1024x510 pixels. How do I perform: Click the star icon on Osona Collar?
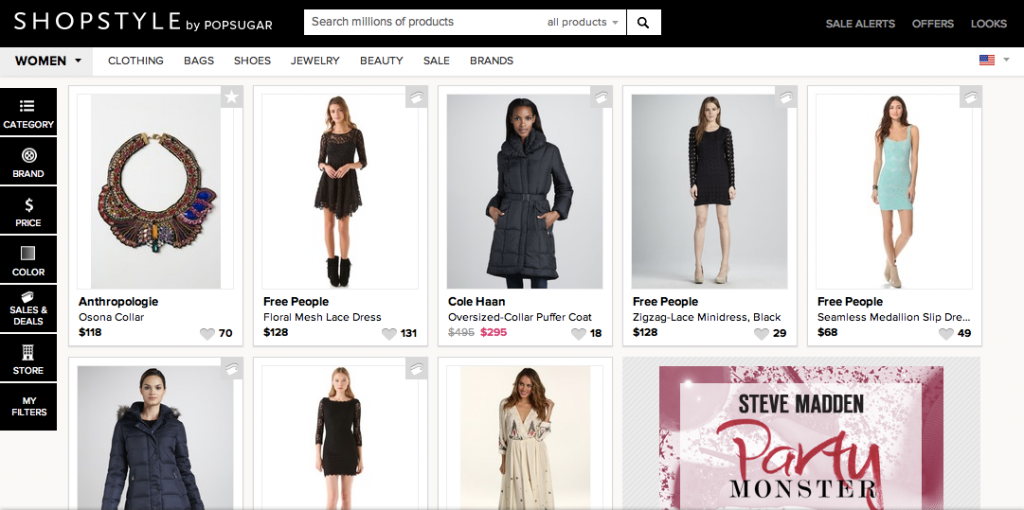[232, 97]
